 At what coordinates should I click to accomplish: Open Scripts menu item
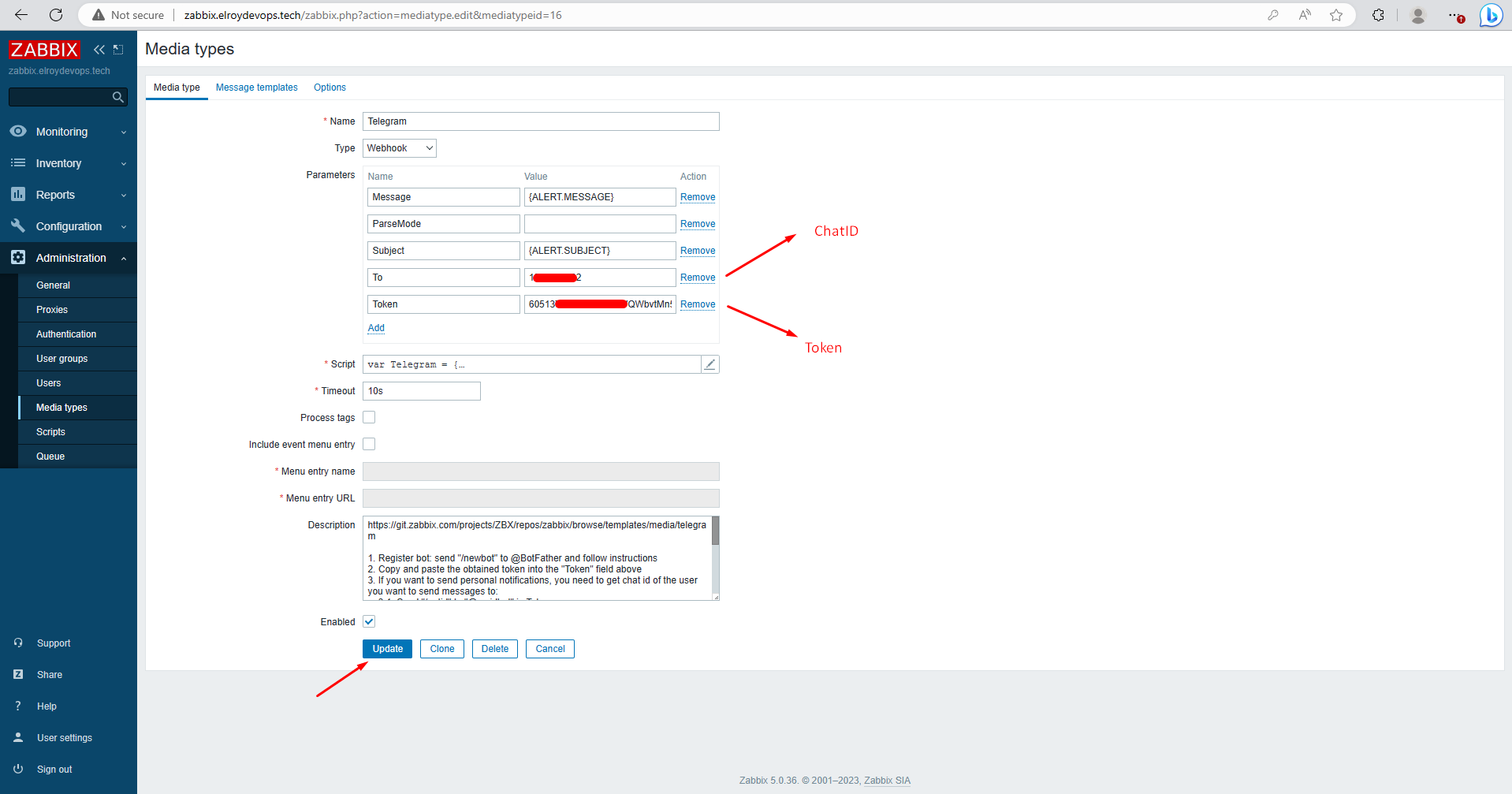coord(77,432)
